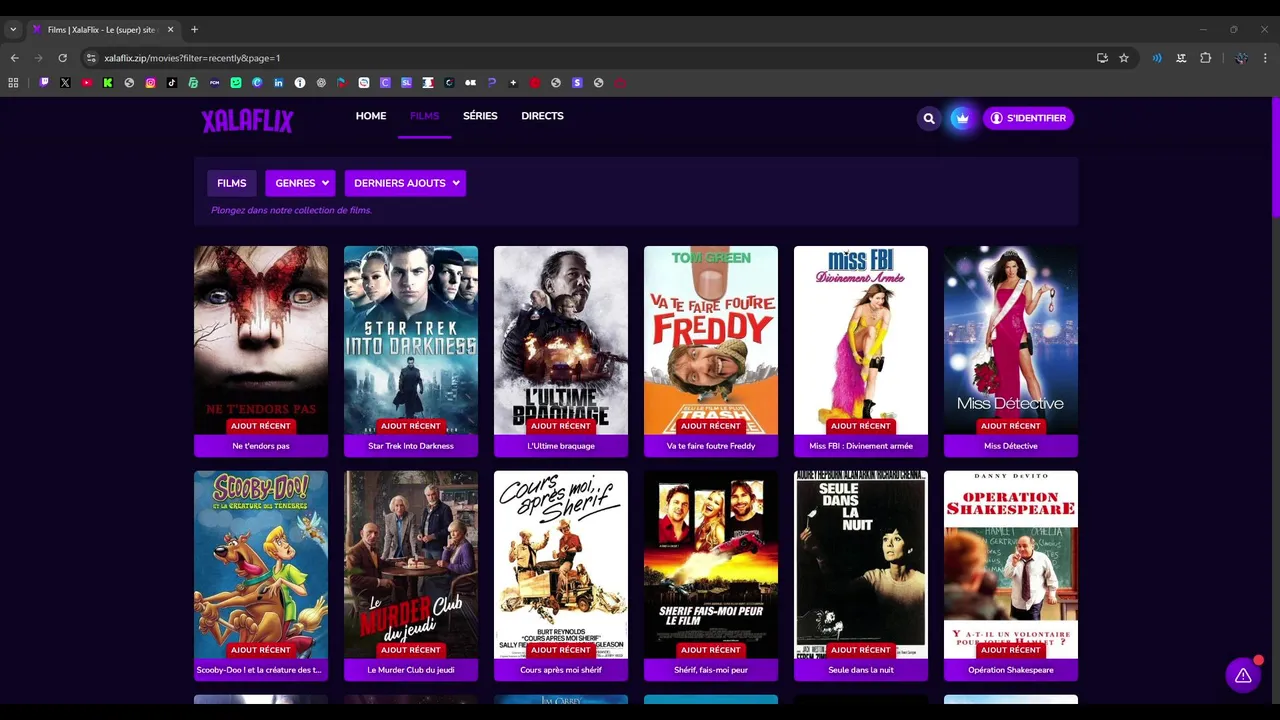Open the Chrome apps grid shortcut
1280x720 pixels.
tap(13, 83)
